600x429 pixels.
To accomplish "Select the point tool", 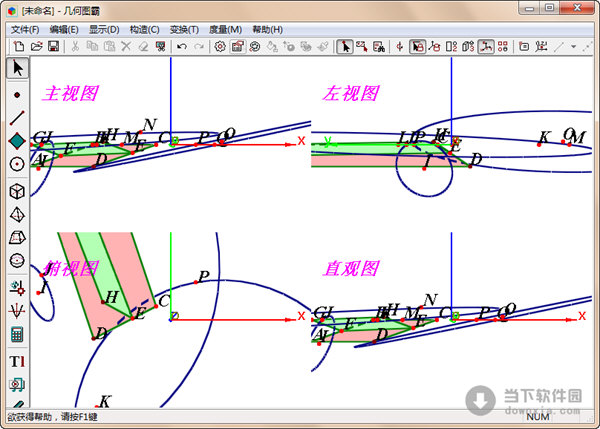I will point(17,95).
